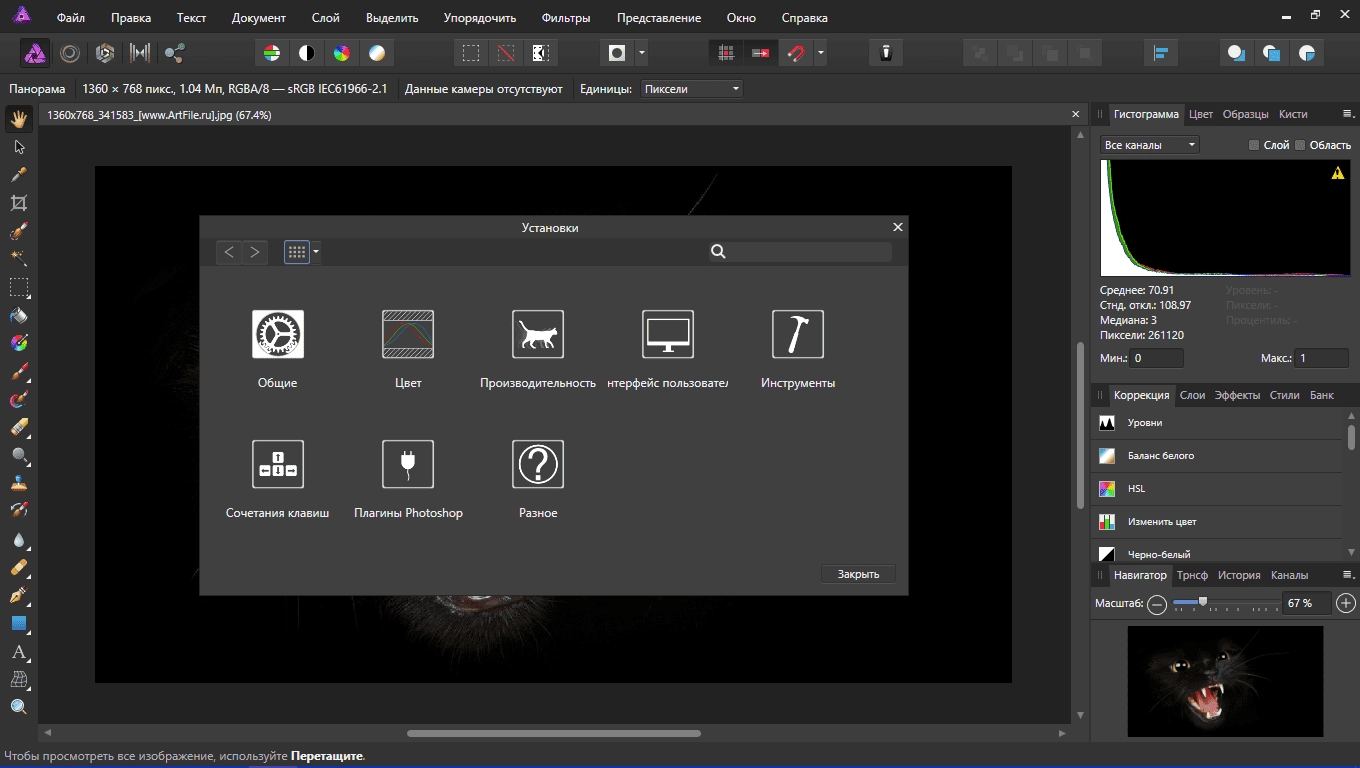Open Производительность settings with cat icon

tap(538, 348)
